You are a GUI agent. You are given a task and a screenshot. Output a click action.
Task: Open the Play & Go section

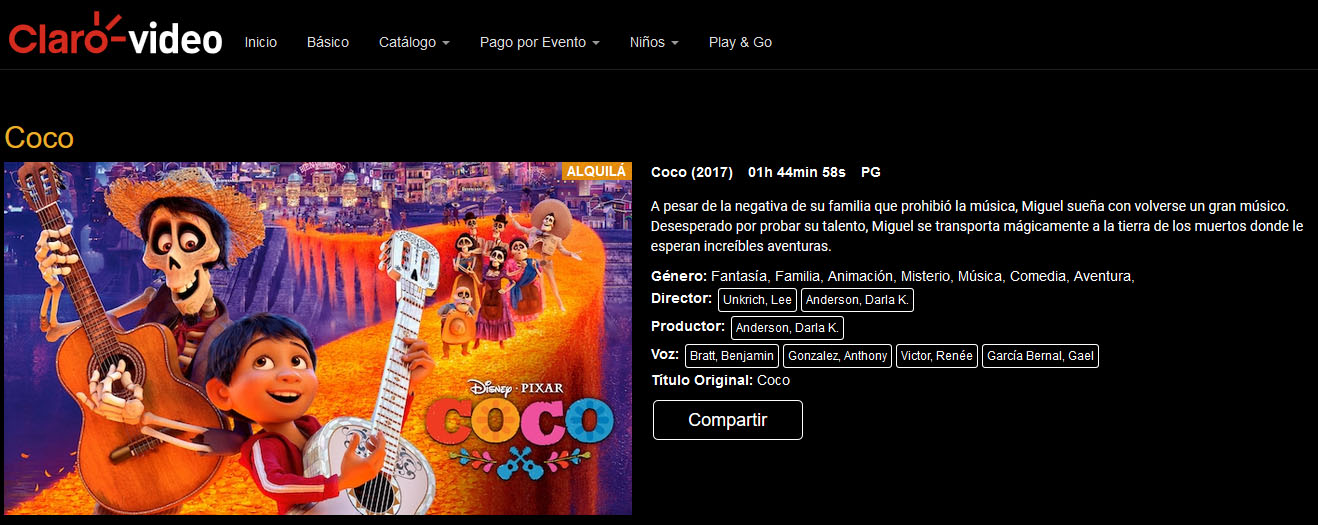coord(740,42)
